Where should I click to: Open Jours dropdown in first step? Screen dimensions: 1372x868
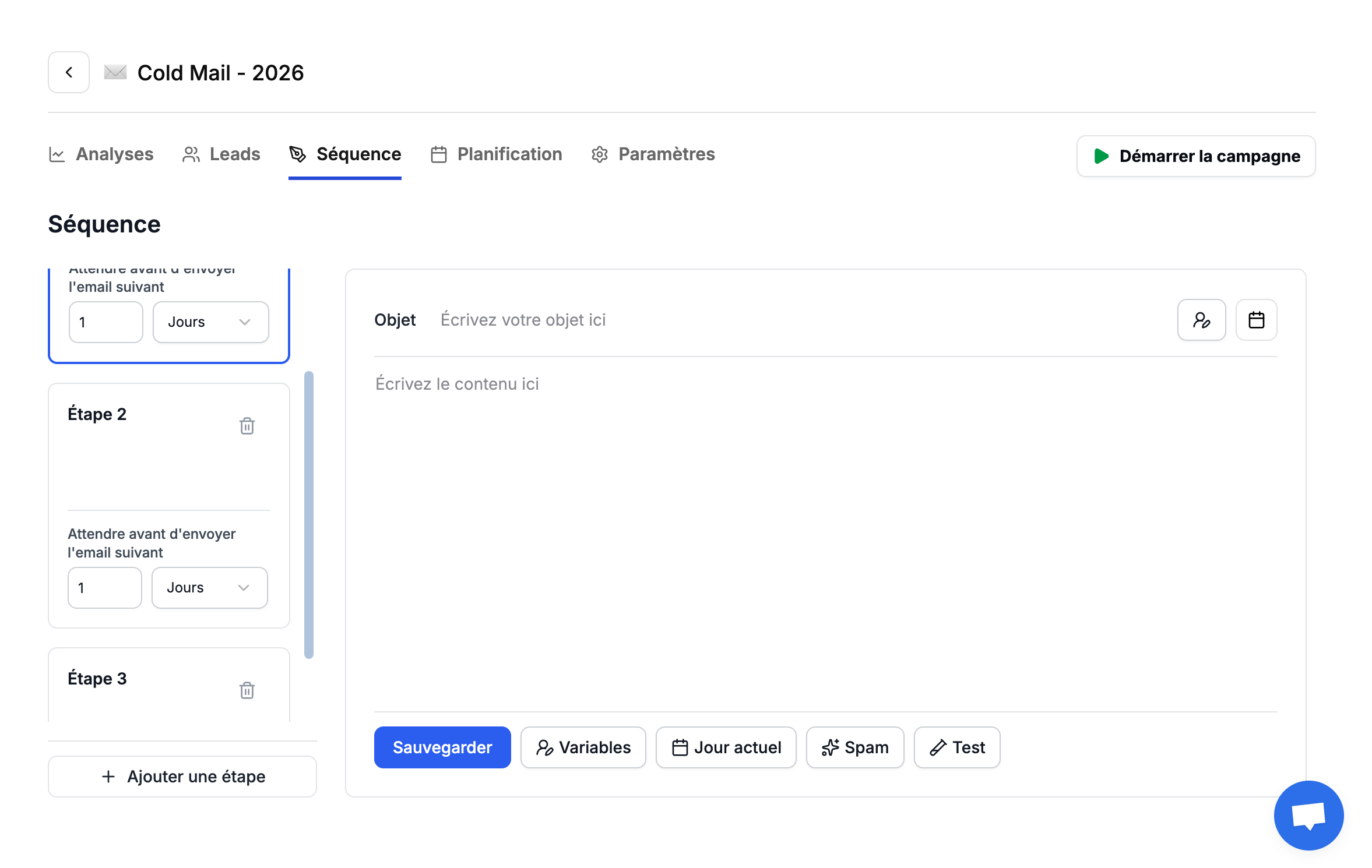pos(210,322)
